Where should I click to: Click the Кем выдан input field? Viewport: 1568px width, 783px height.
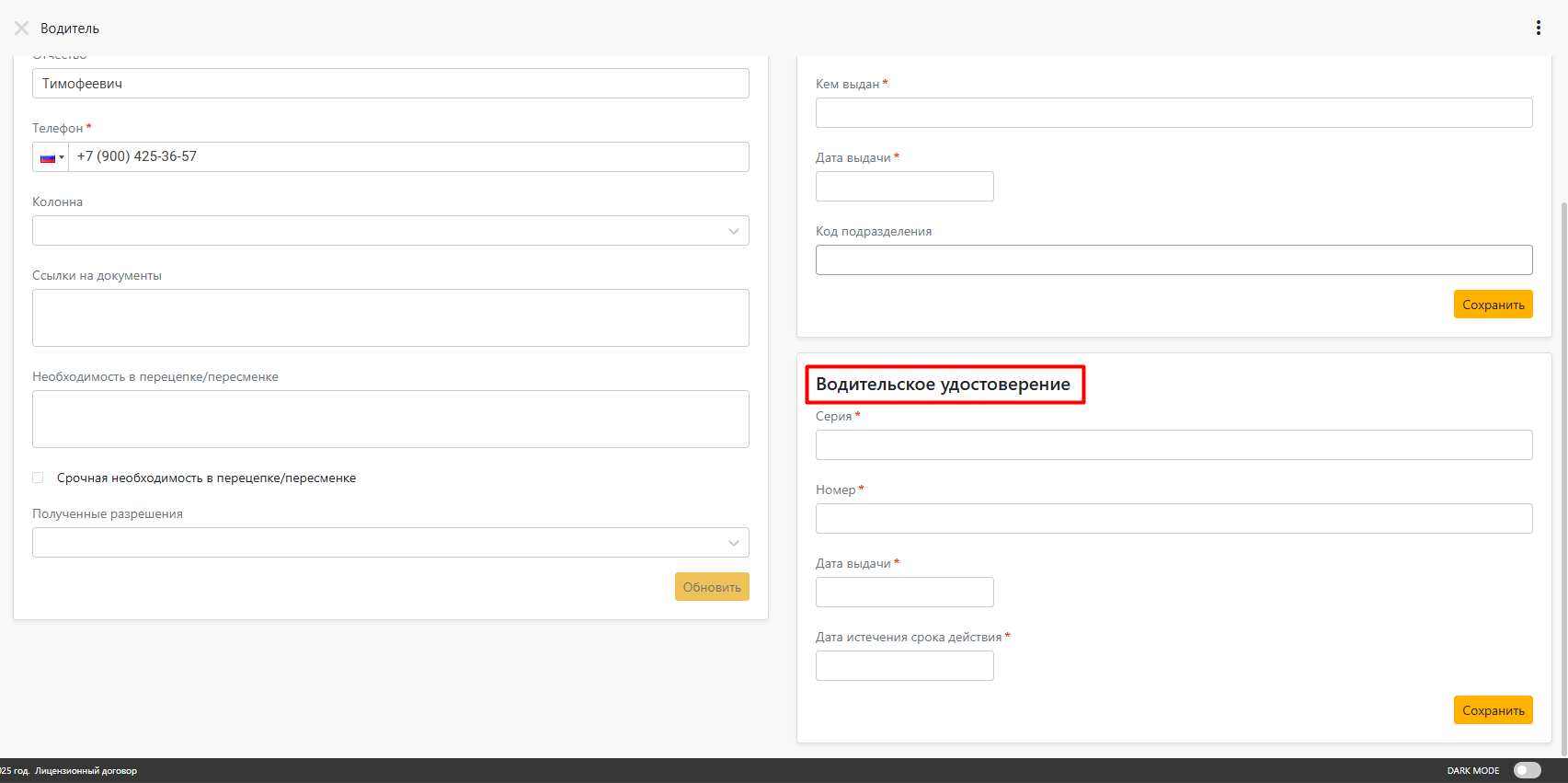coord(1173,113)
